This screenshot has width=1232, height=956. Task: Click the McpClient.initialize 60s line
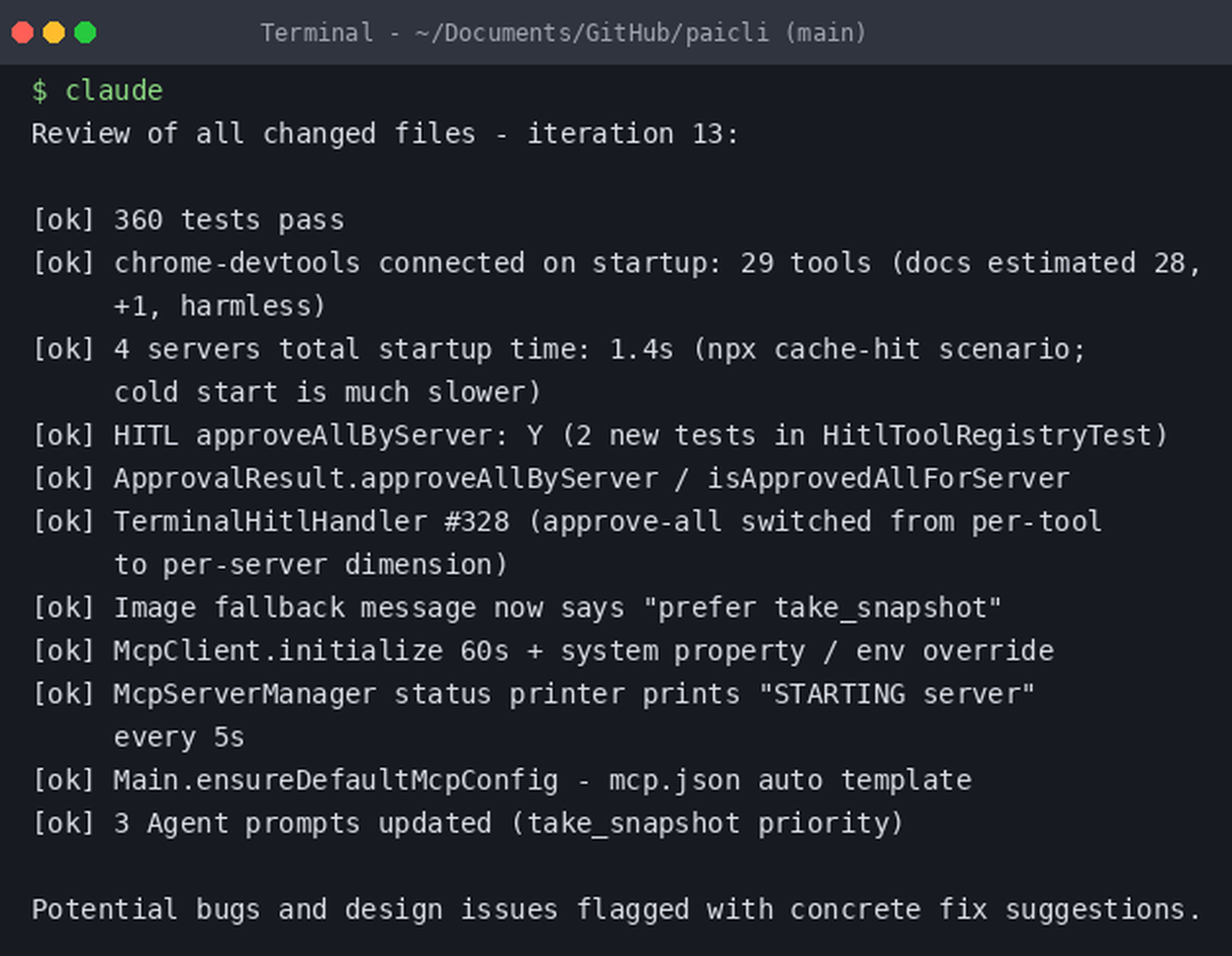tap(543, 650)
